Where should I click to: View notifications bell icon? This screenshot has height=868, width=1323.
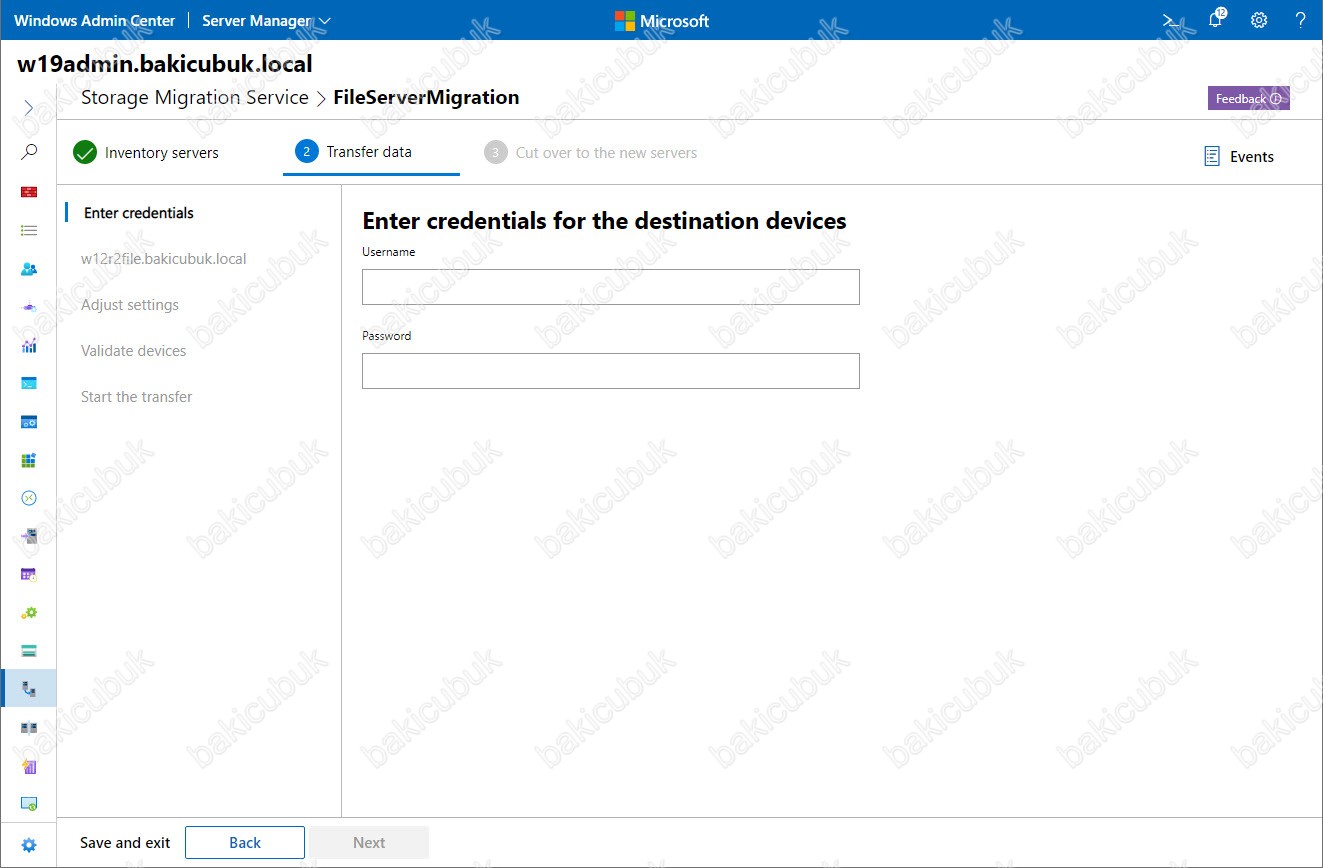pos(1216,20)
